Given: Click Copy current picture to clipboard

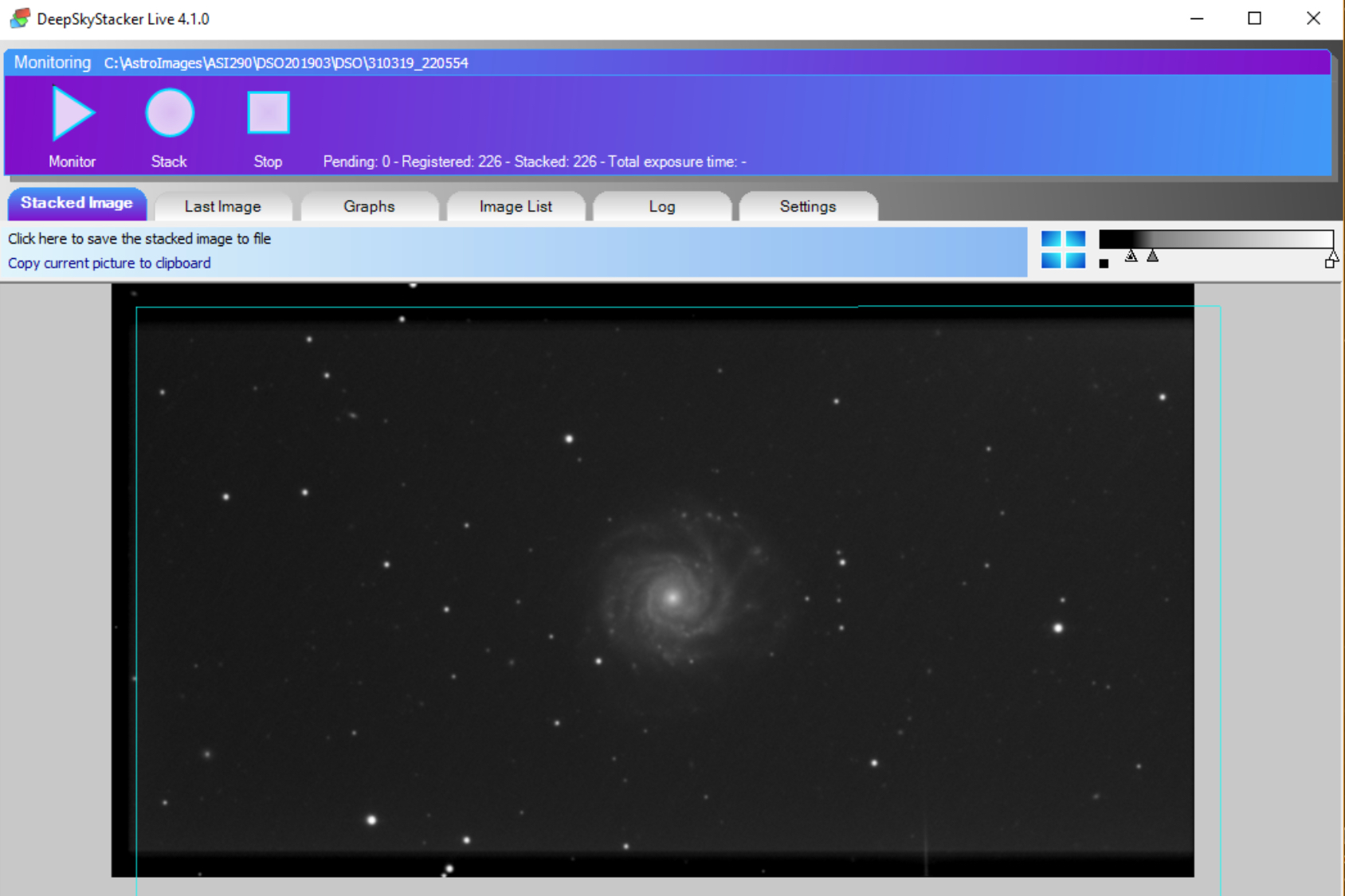Looking at the screenshot, I should (109, 263).
